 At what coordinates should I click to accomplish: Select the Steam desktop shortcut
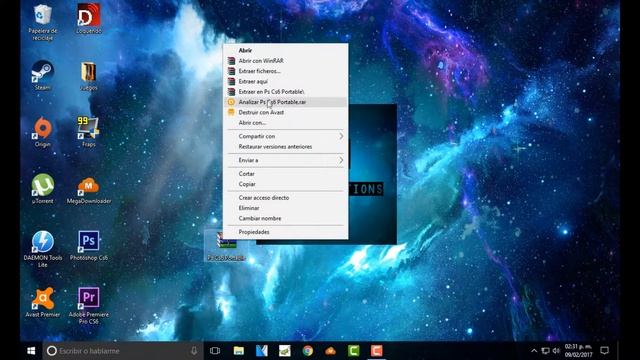coord(42,76)
